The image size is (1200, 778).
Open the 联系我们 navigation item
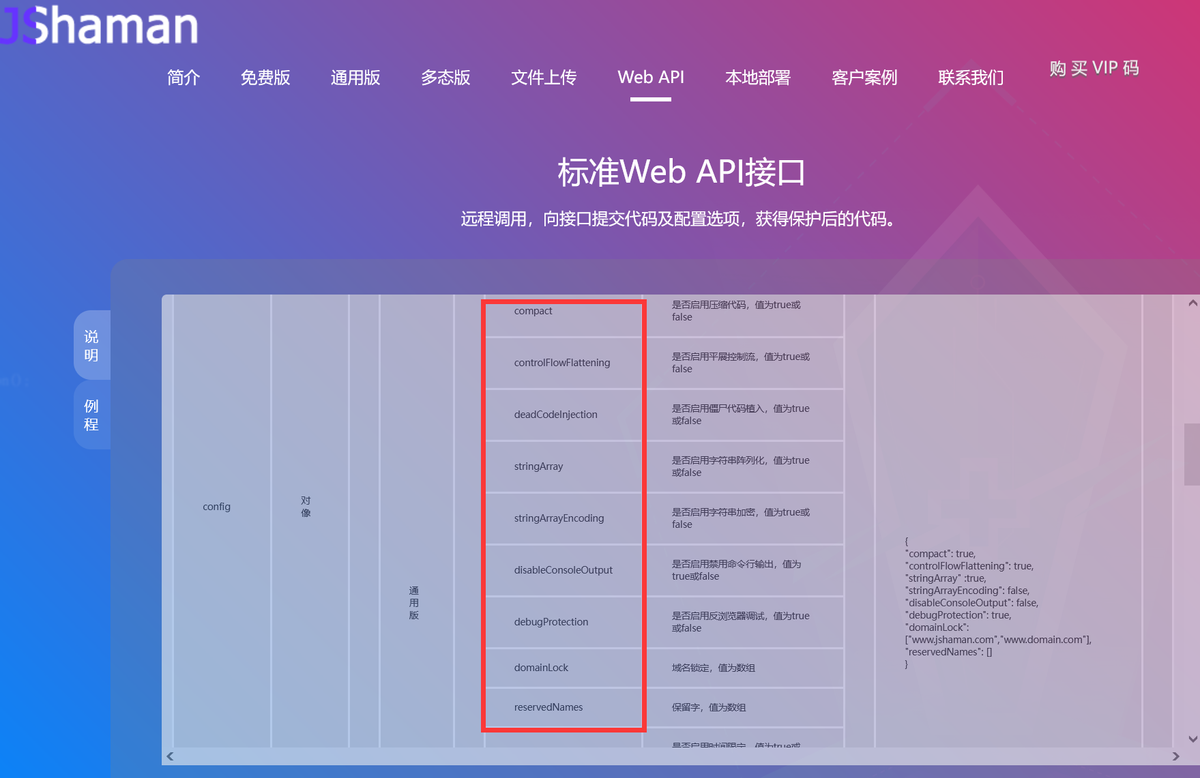click(x=971, y=77)
